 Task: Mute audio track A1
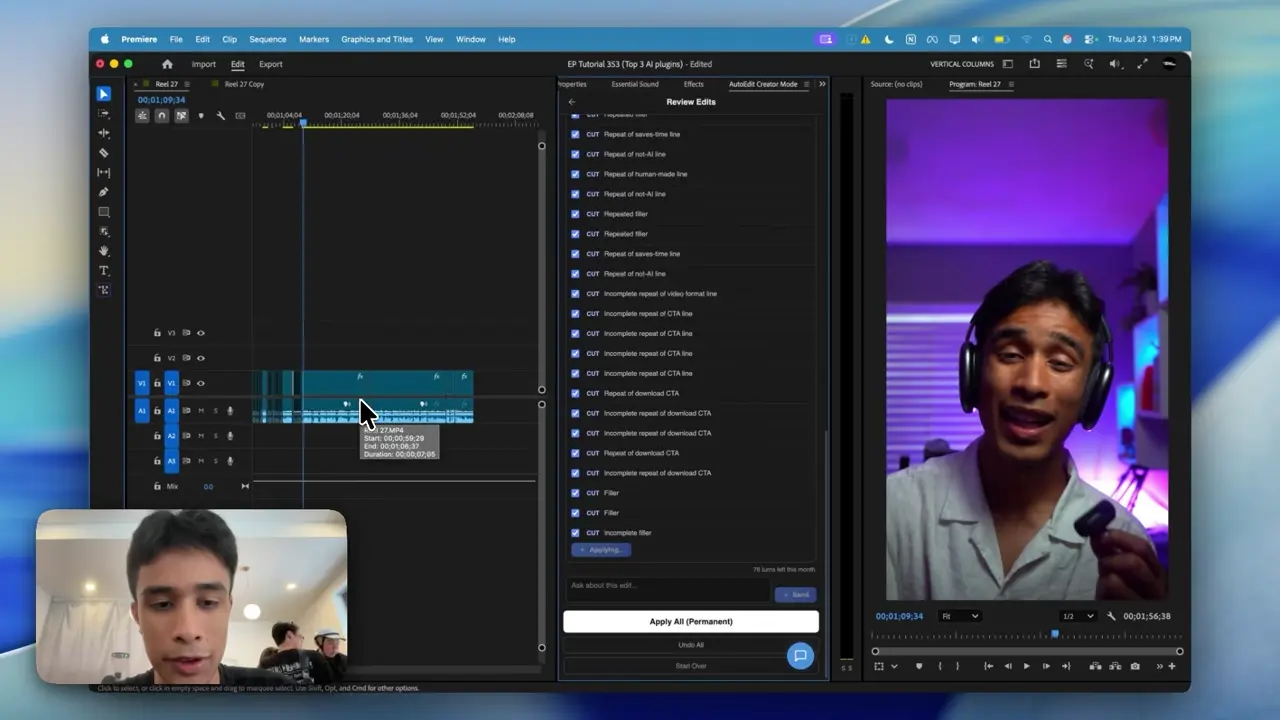click(x=201, y=410)
